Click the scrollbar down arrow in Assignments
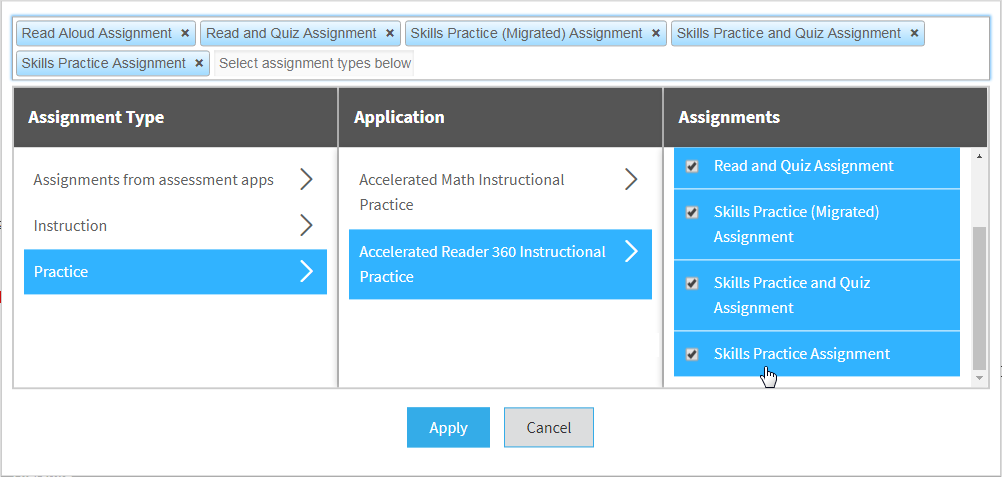The width and height of the screenshot is (1002, 477). pos(979,379)
